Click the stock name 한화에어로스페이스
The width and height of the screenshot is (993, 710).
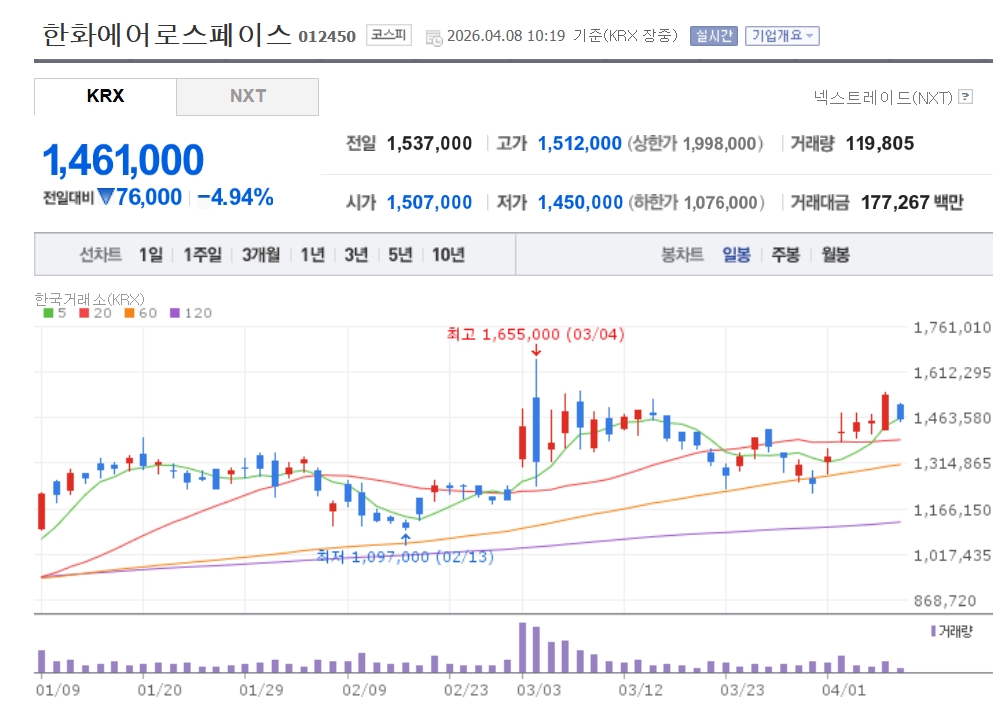(167, 34)
